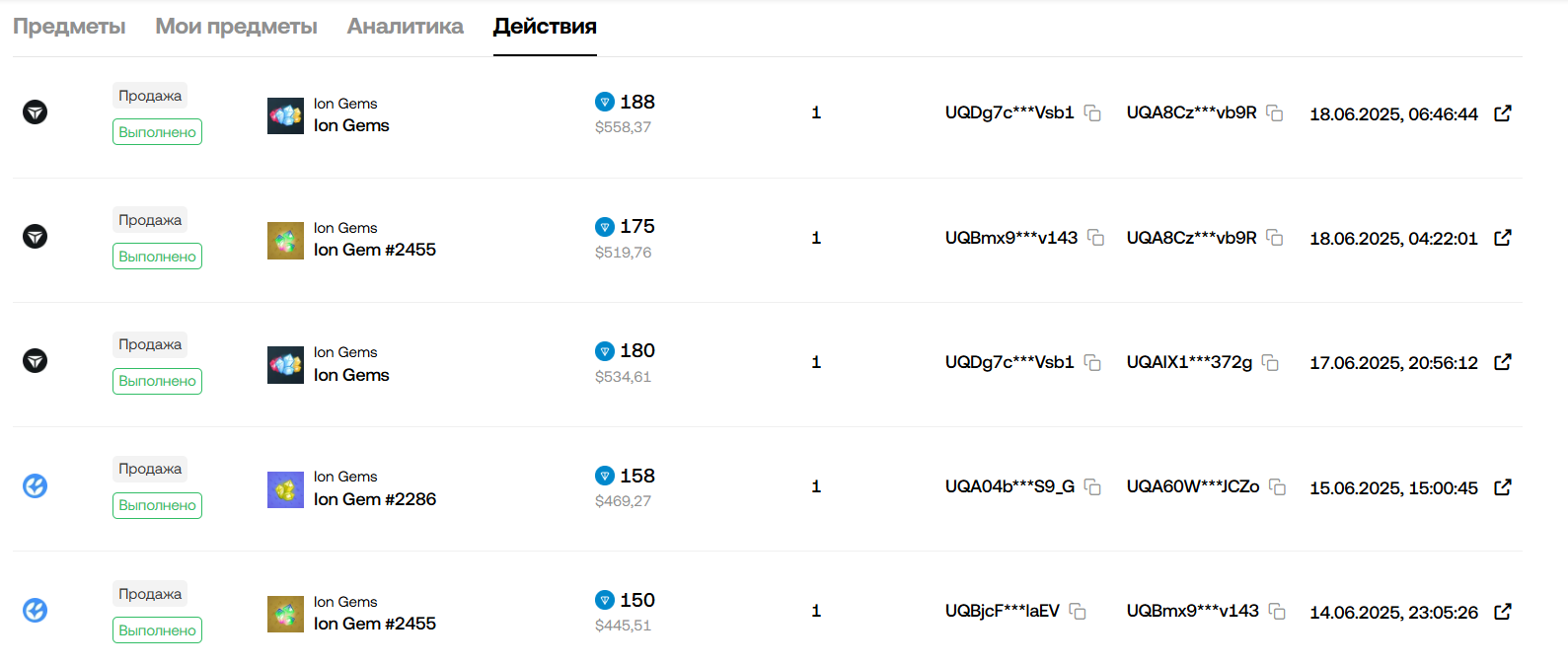The height and width of the screenshot is (666, 1568).
Task: Go to the Аналитика tab
Action: click(405, 27)
